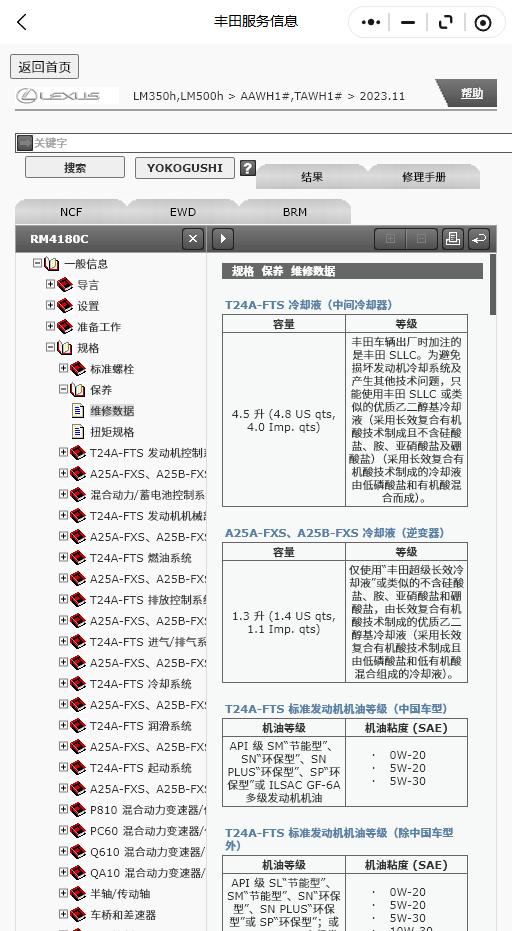
Task: Click the expand-all plus icon in toolbar
Action: (x=390, y=239)
